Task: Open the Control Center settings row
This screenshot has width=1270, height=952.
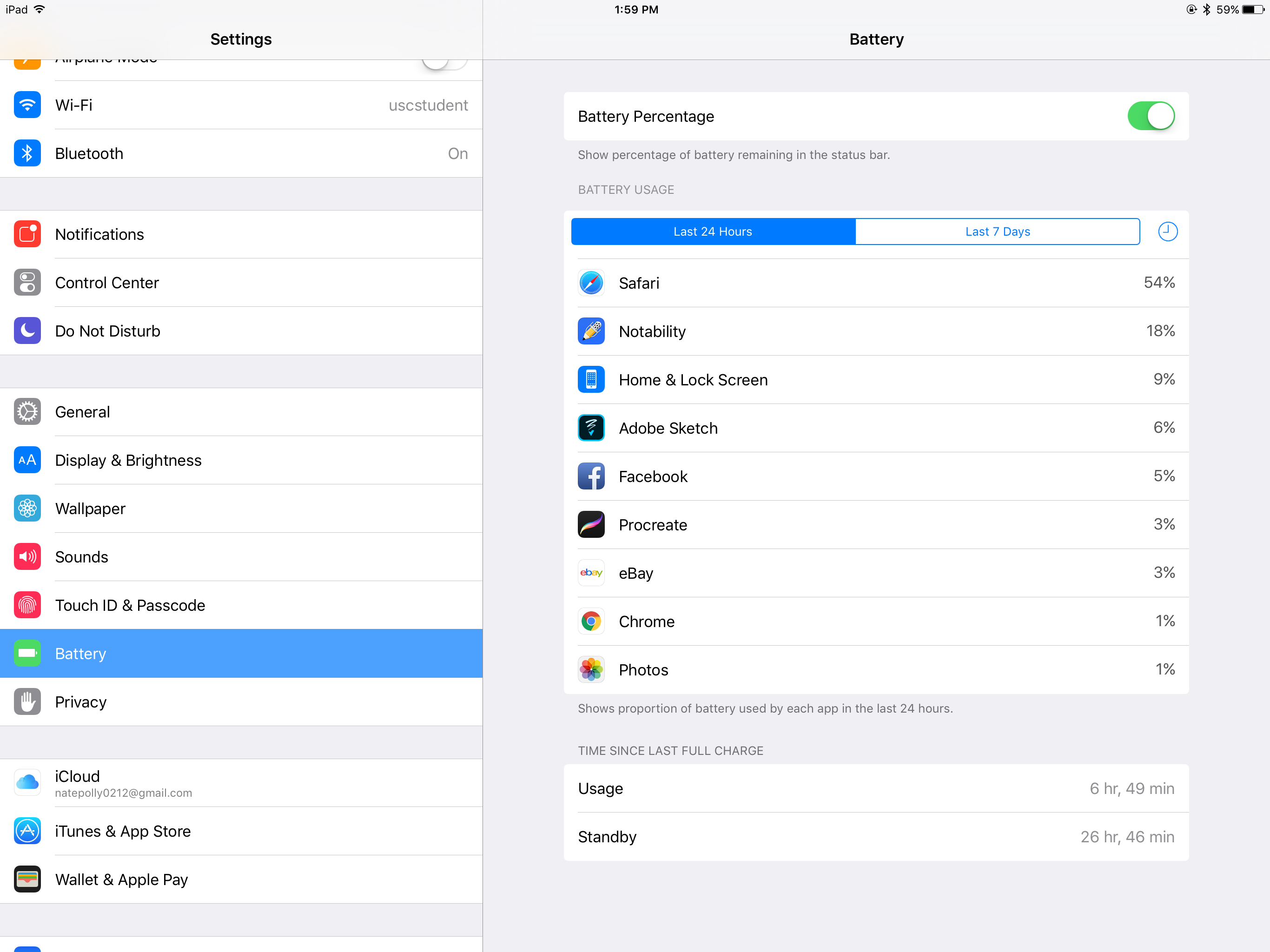Action: pyautogui.click(x=241, y=283)
